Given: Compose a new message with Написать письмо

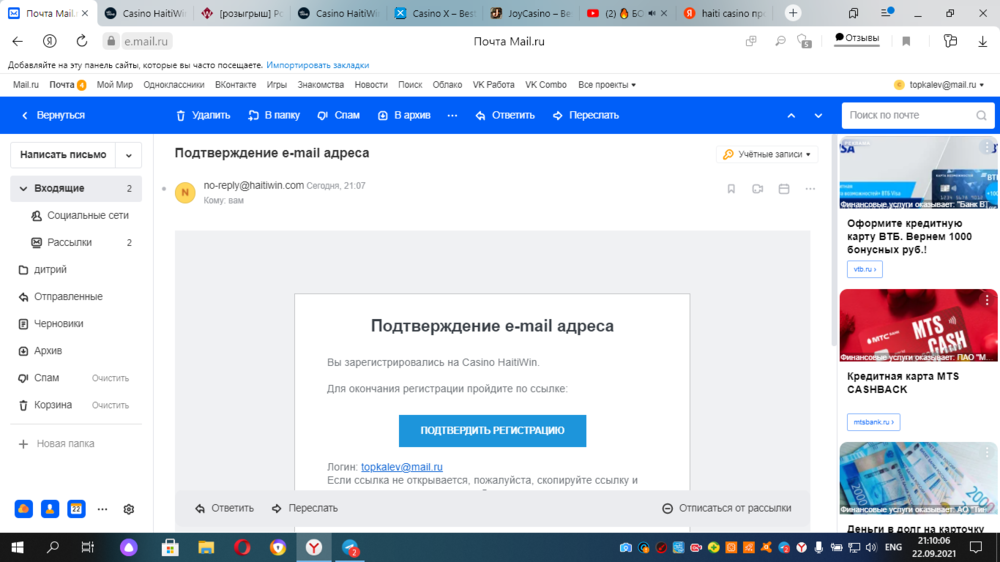Looking at the screenshot, I should [63, 155].
